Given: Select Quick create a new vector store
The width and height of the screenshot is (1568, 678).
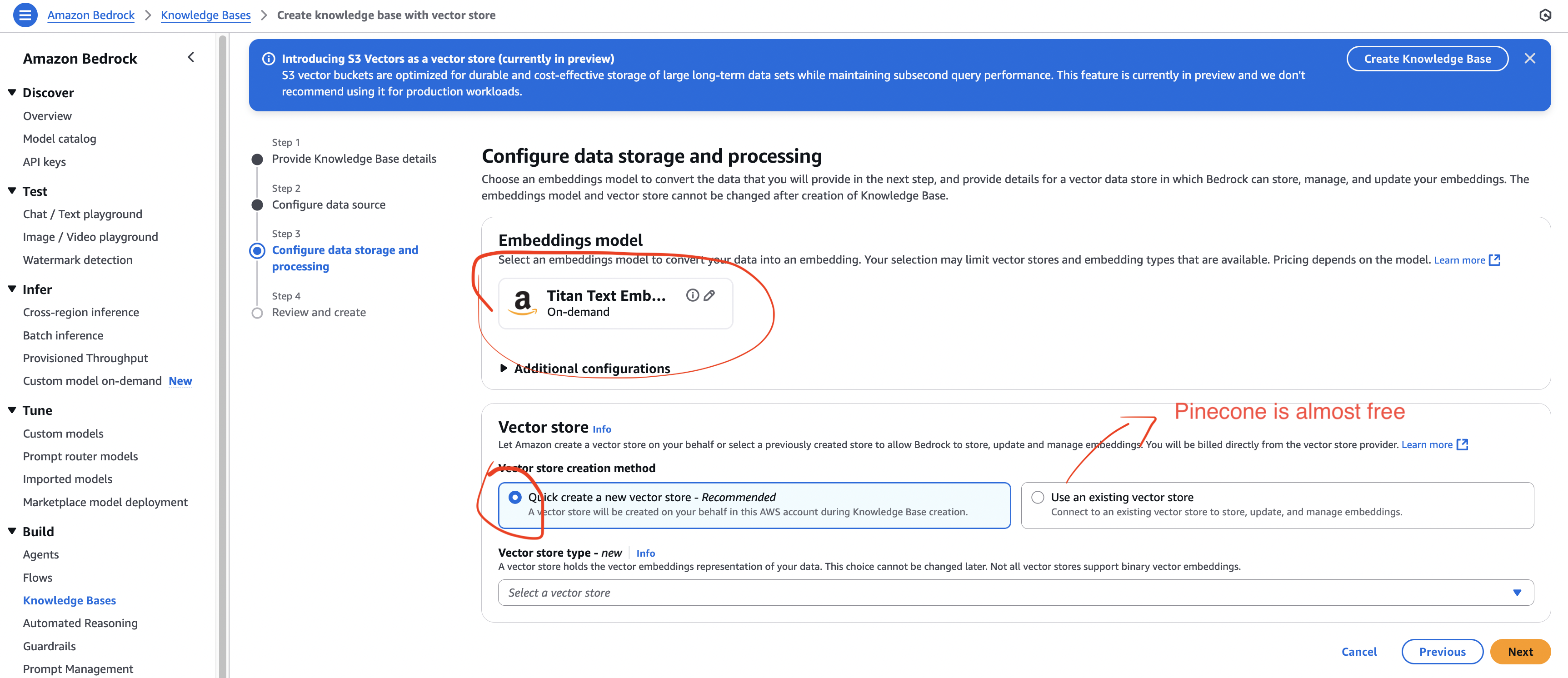Looking at the screenshot, I should tap(515, 497).
